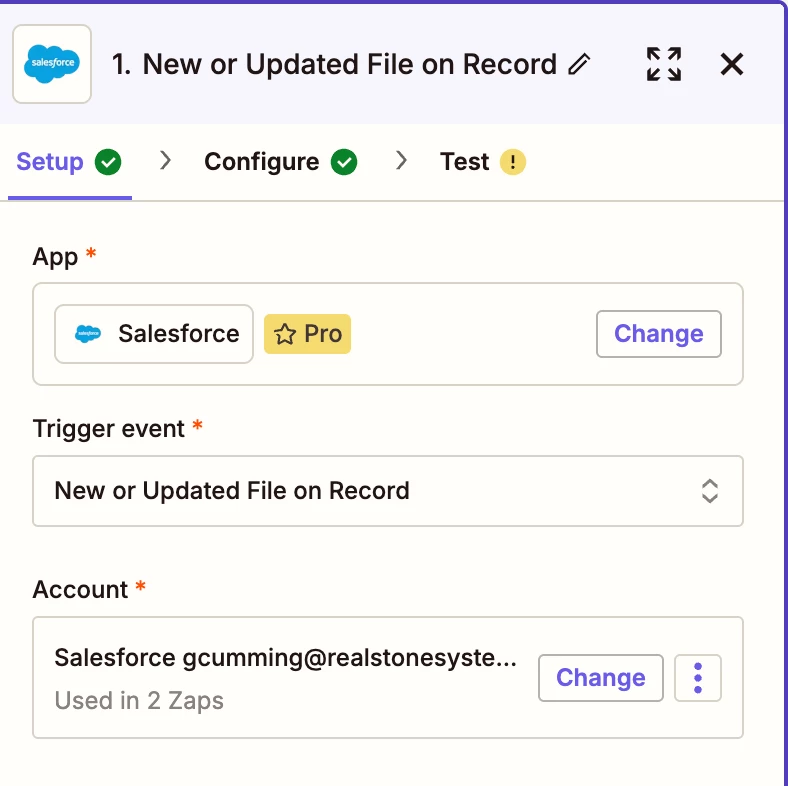The height and width of the screenshot is (786, 788).
Task: Change the connected Salesforce account
Action: pos(601,677)
